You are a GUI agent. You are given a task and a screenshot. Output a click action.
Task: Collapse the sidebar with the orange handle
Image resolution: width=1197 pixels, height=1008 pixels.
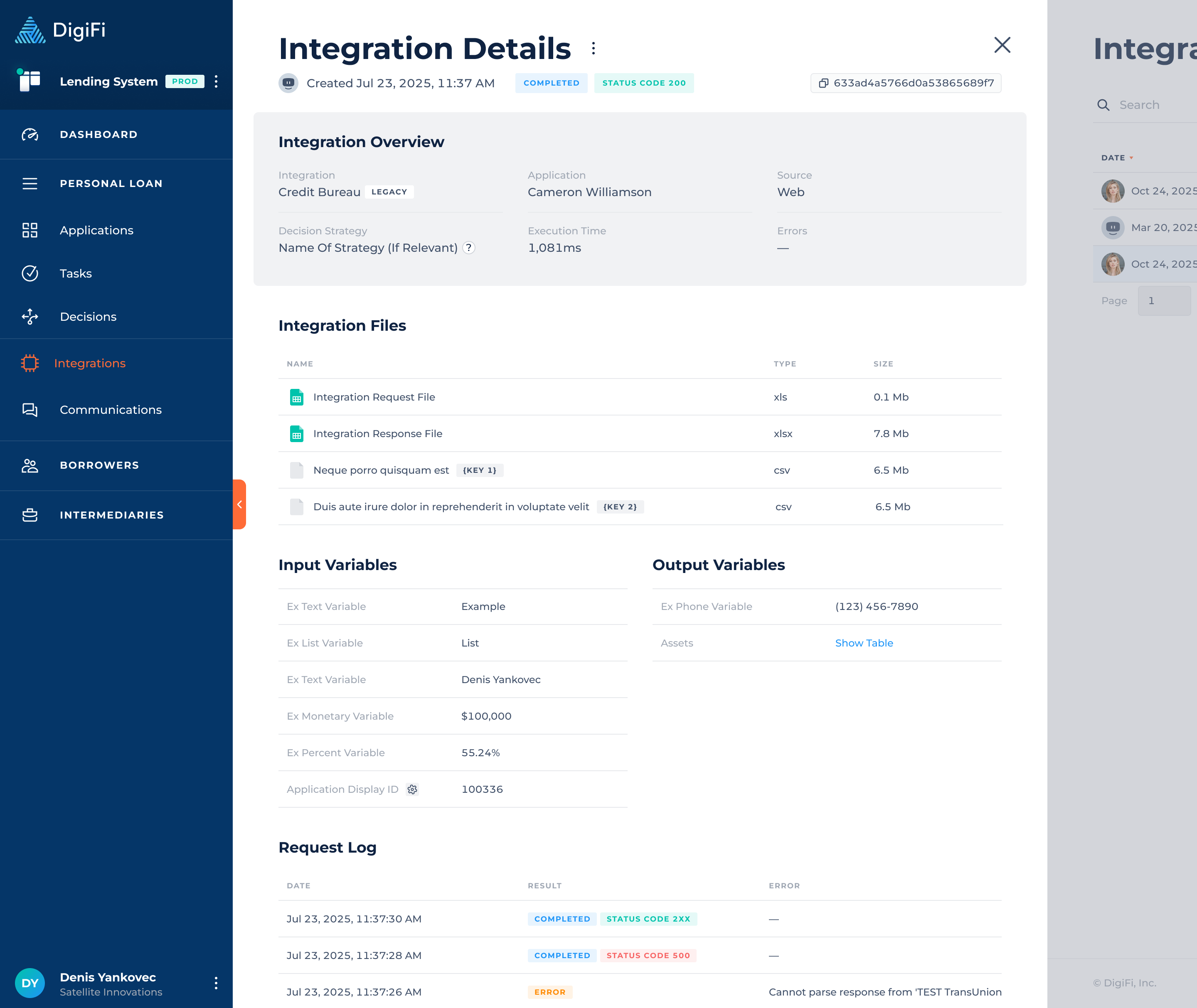pos(239,504)
